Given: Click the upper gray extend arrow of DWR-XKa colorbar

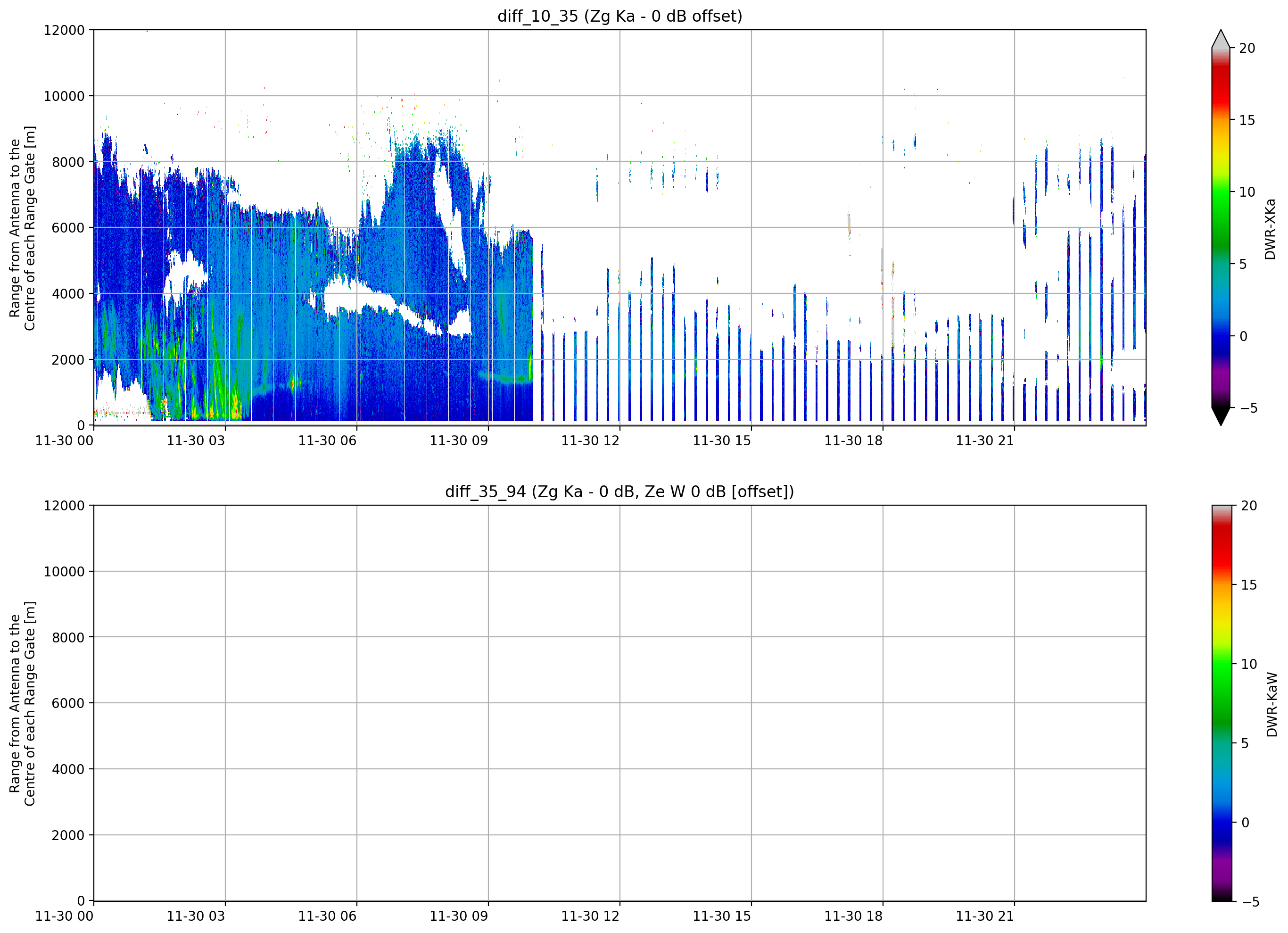Looking at the screenshot, I should tap(1221, 39).
